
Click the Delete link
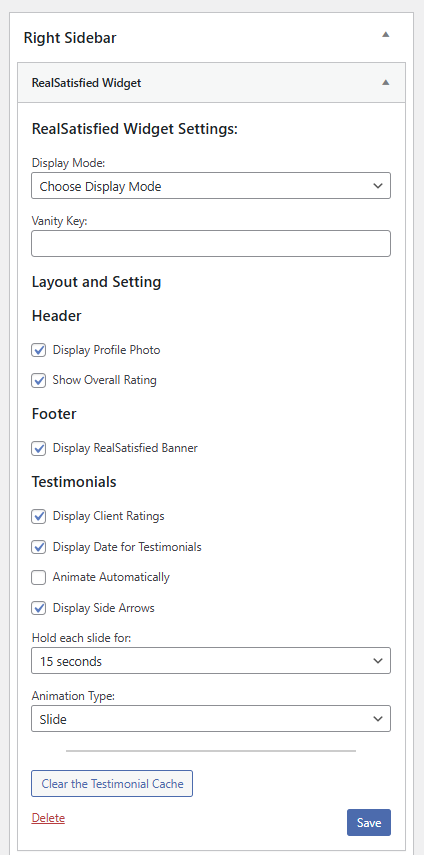pyautogui.click(x=48, y=818)
